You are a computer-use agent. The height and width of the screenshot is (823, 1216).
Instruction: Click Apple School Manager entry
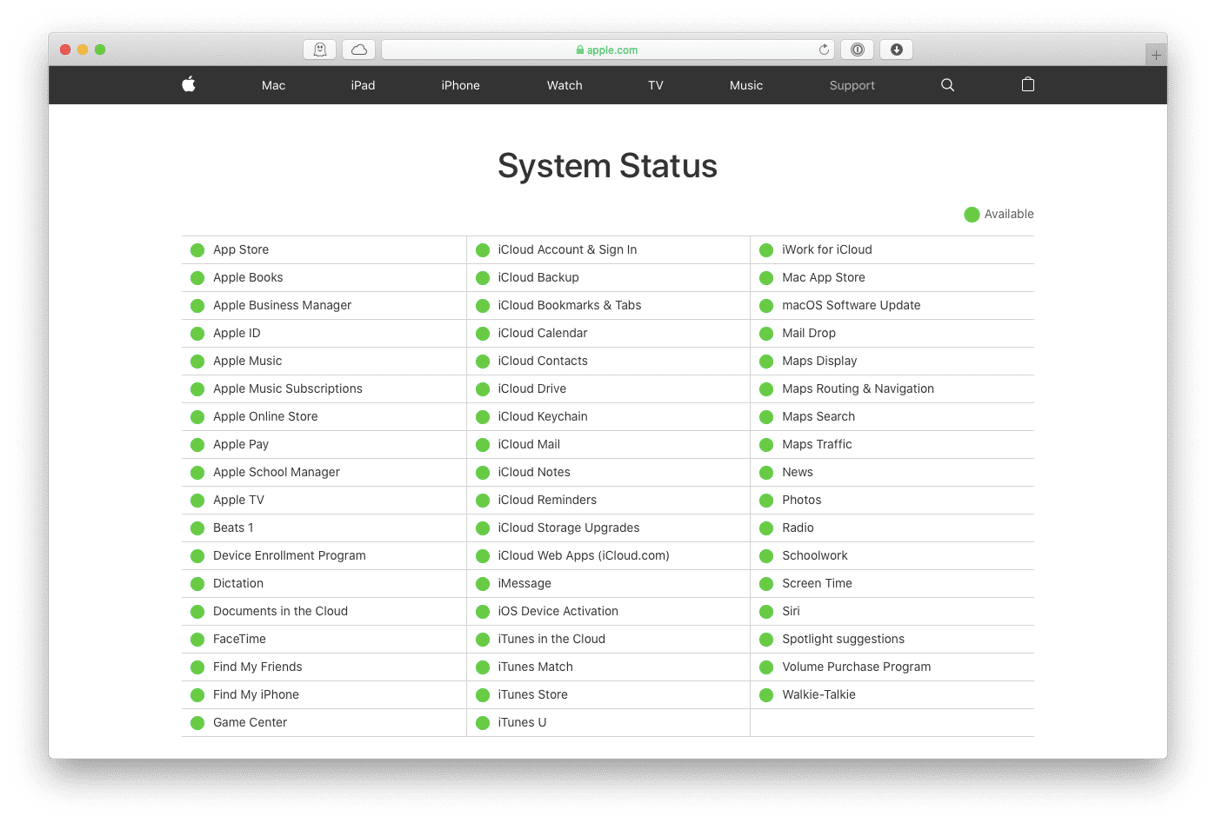point(276,472)
